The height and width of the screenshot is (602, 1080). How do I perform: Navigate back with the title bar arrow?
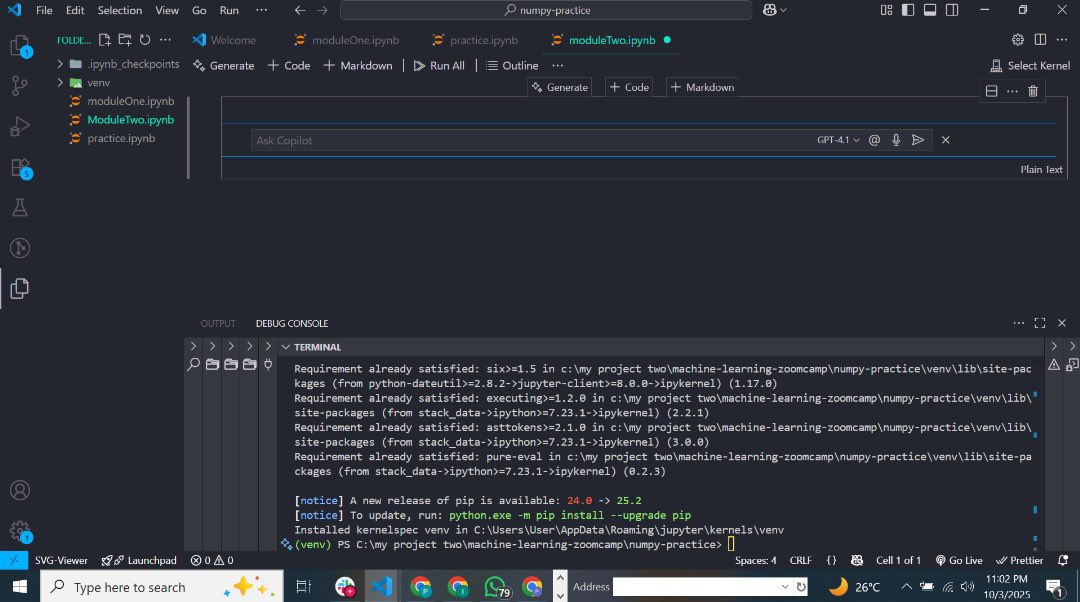pos(300,10)
